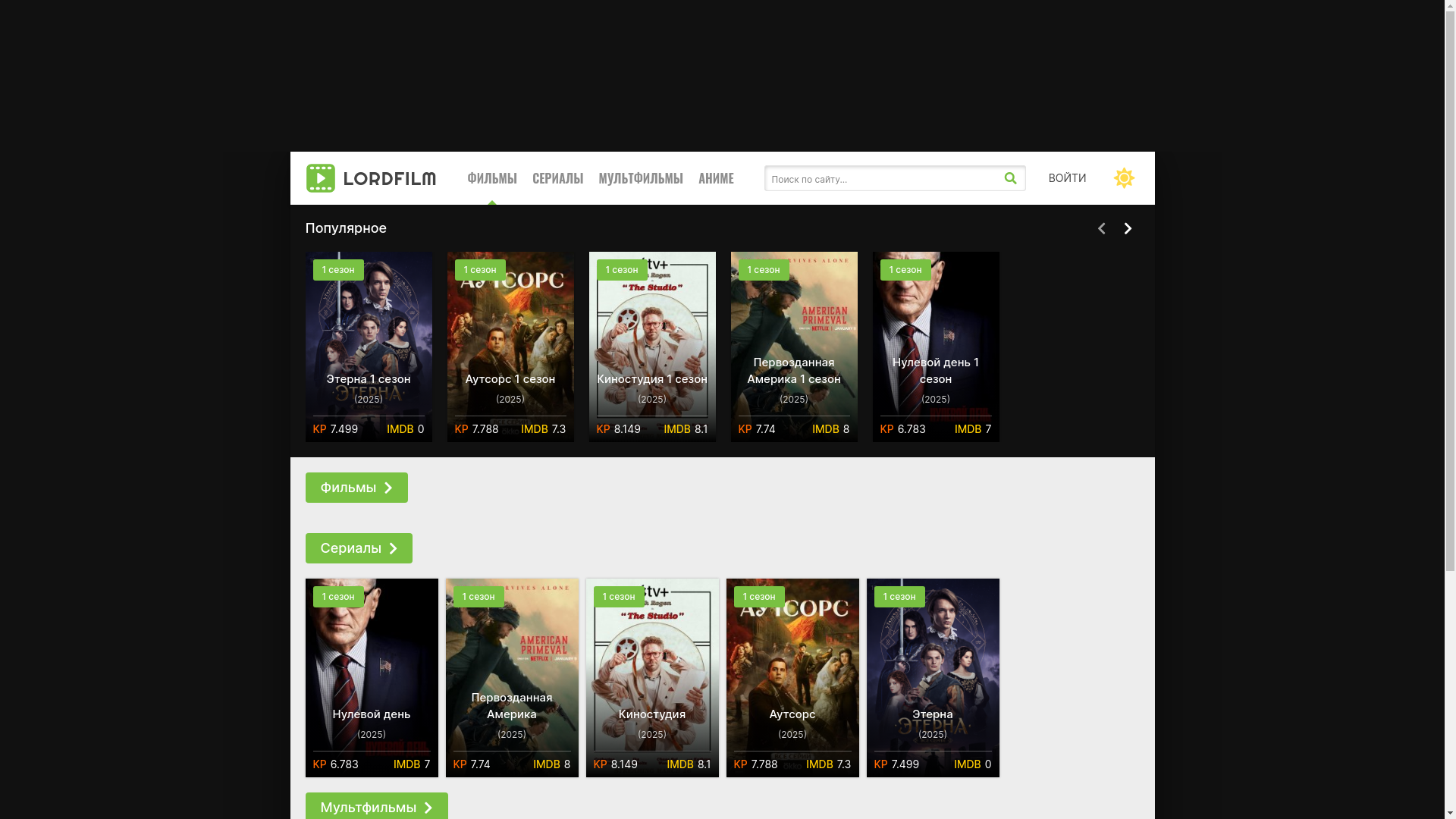Click 1 сезон badge on Сериалы Этерна
Image resolution: width=1456 pixels, height=819 pixels.
tap(899, 597)
